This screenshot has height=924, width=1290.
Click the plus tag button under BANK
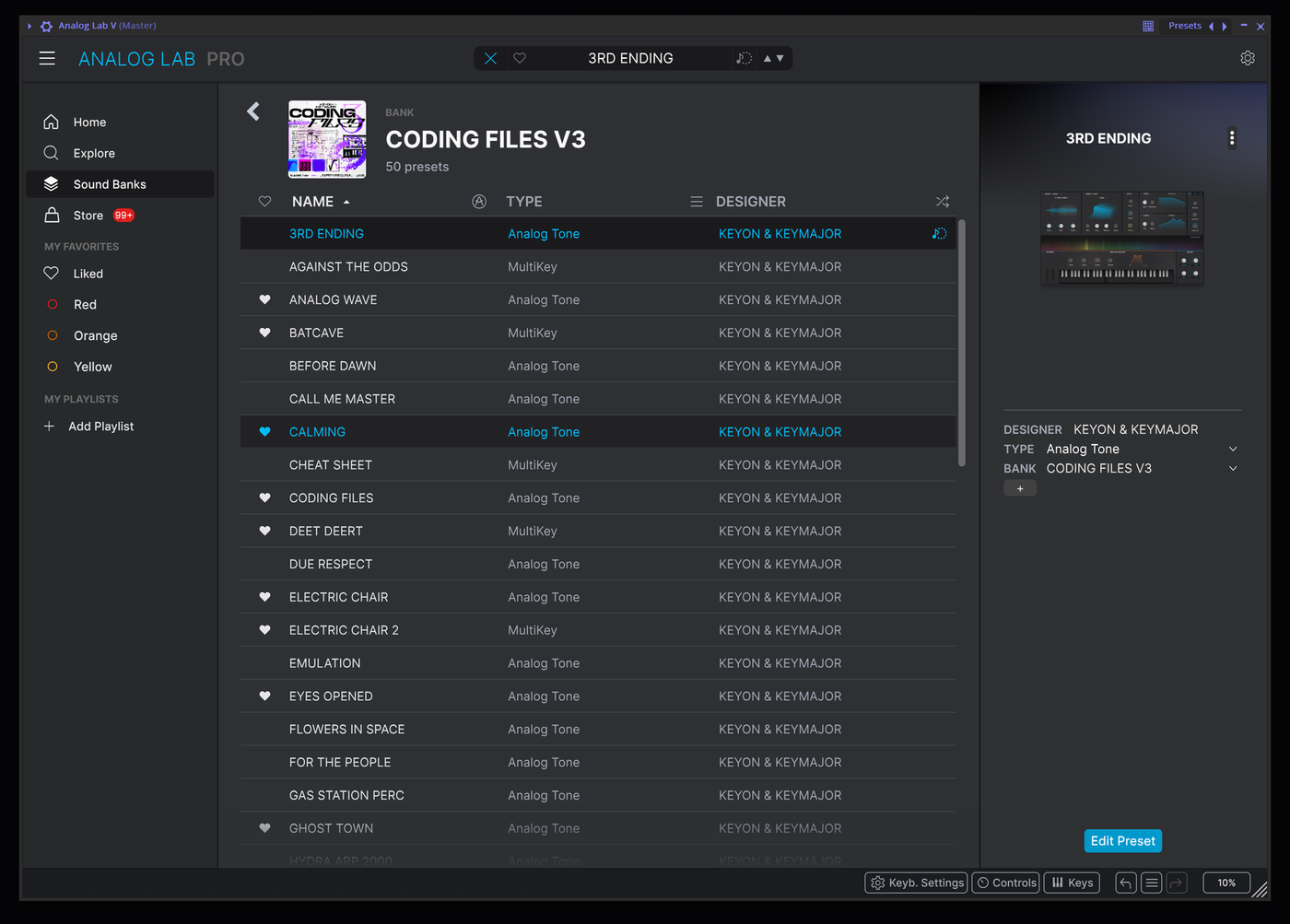coord(1020,488)
